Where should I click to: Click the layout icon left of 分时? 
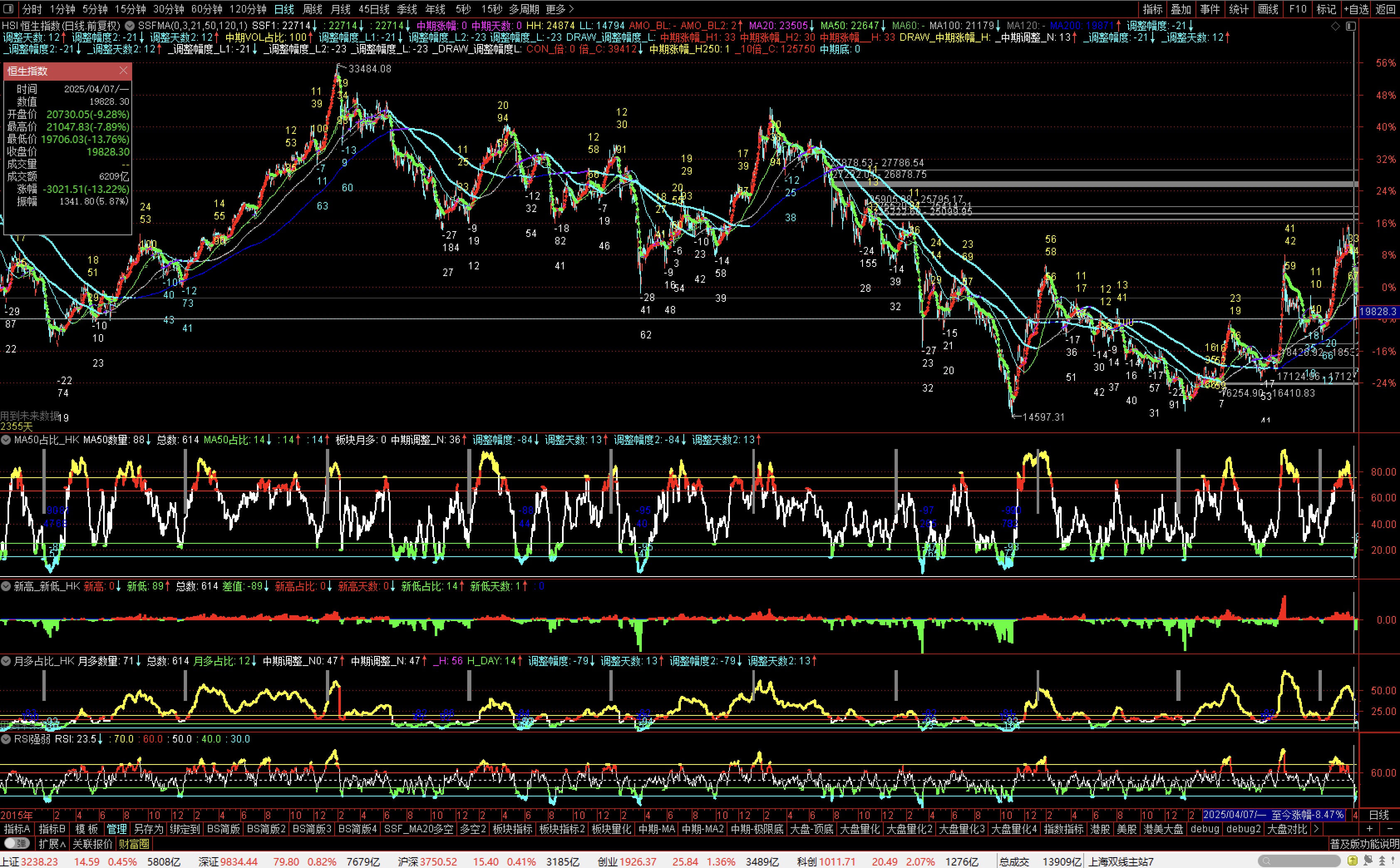point(8,9)
